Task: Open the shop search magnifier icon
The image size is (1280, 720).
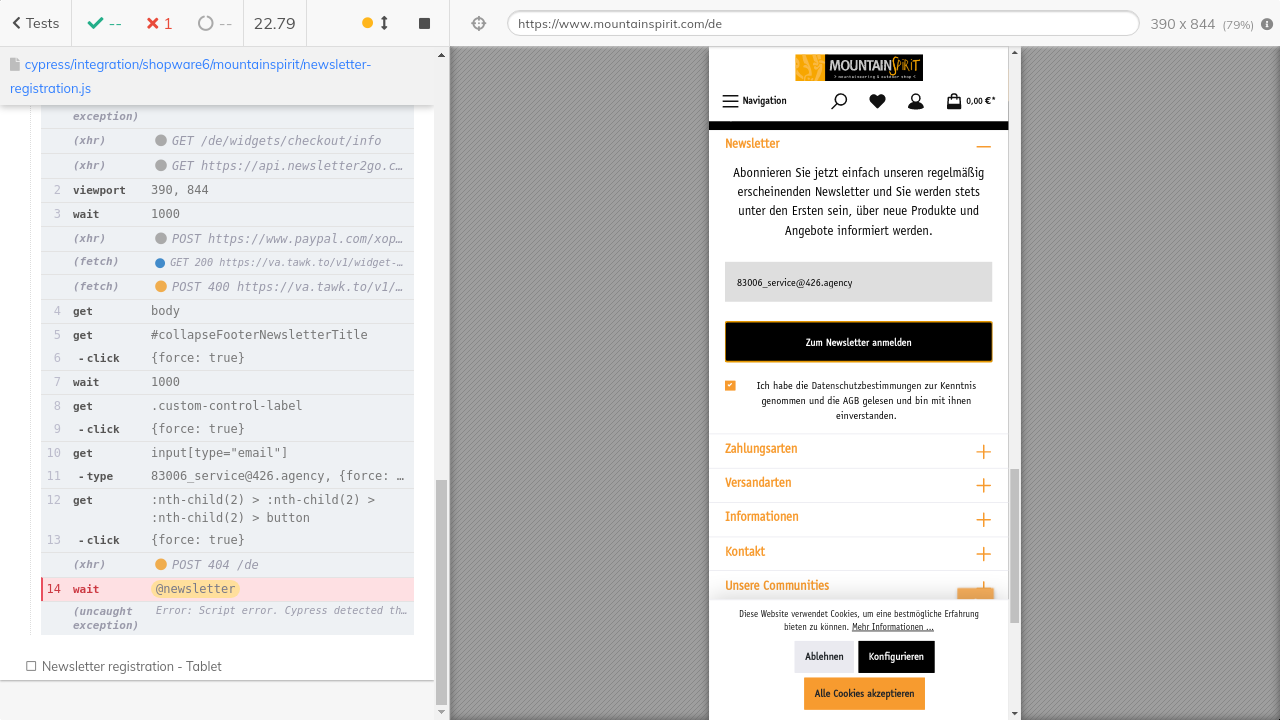Action: coord(839,101)
